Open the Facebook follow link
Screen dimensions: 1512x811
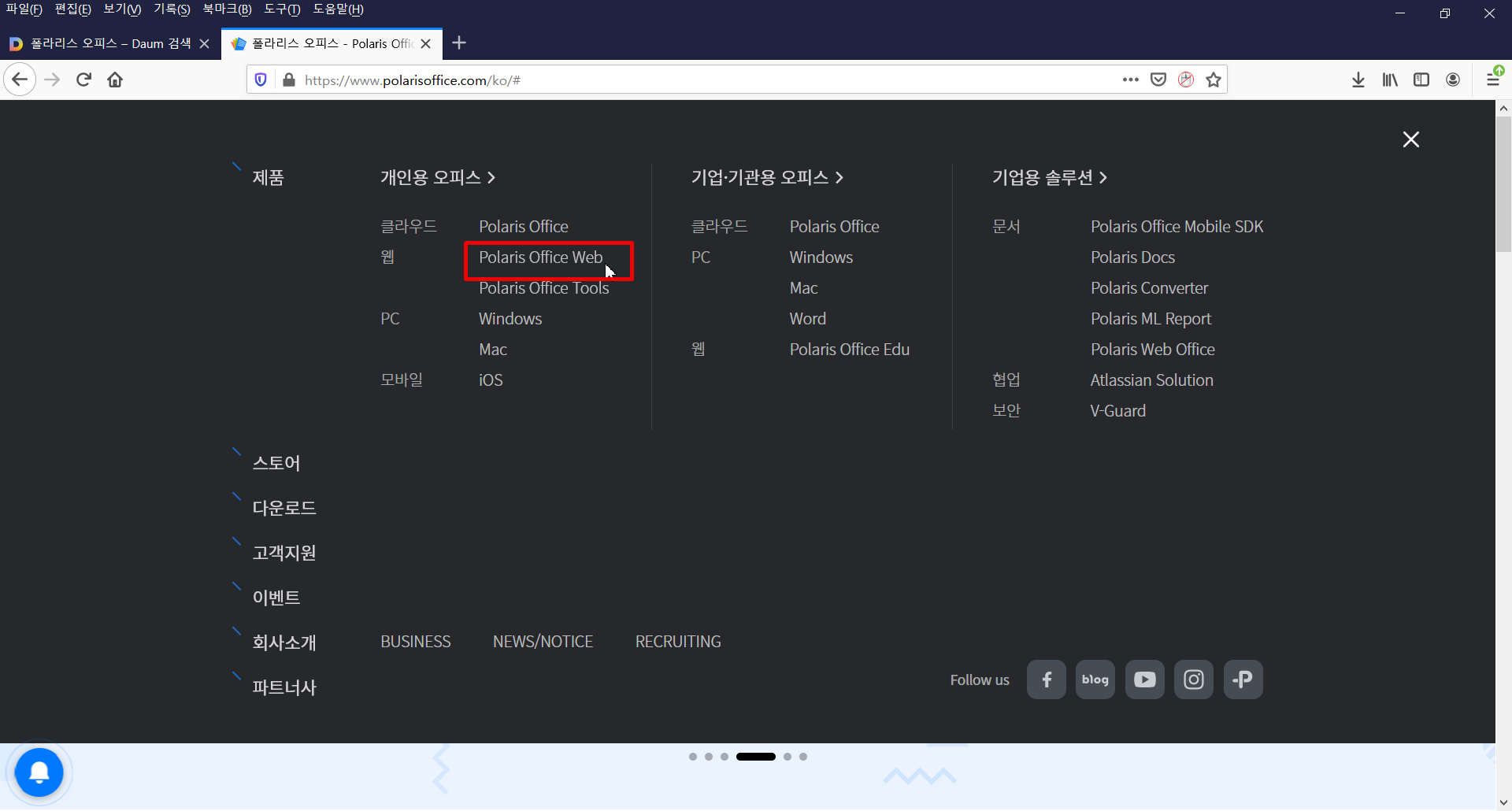[1047, 680]
